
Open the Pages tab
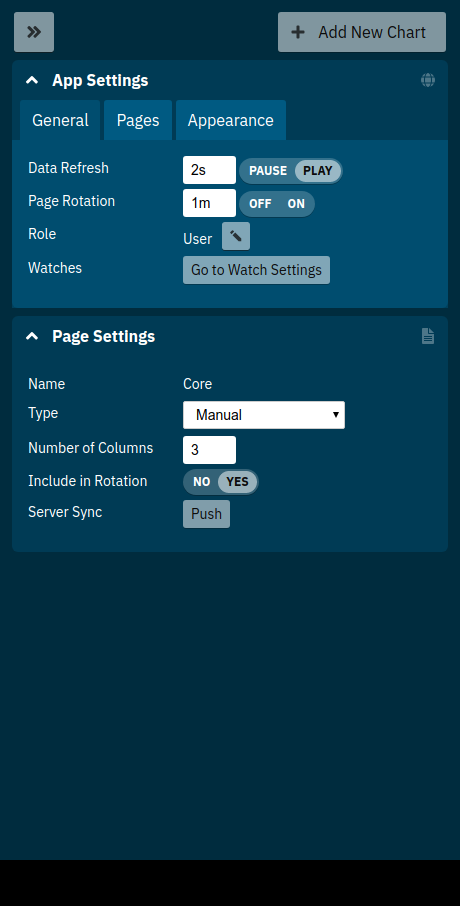(x=138, y=120)
